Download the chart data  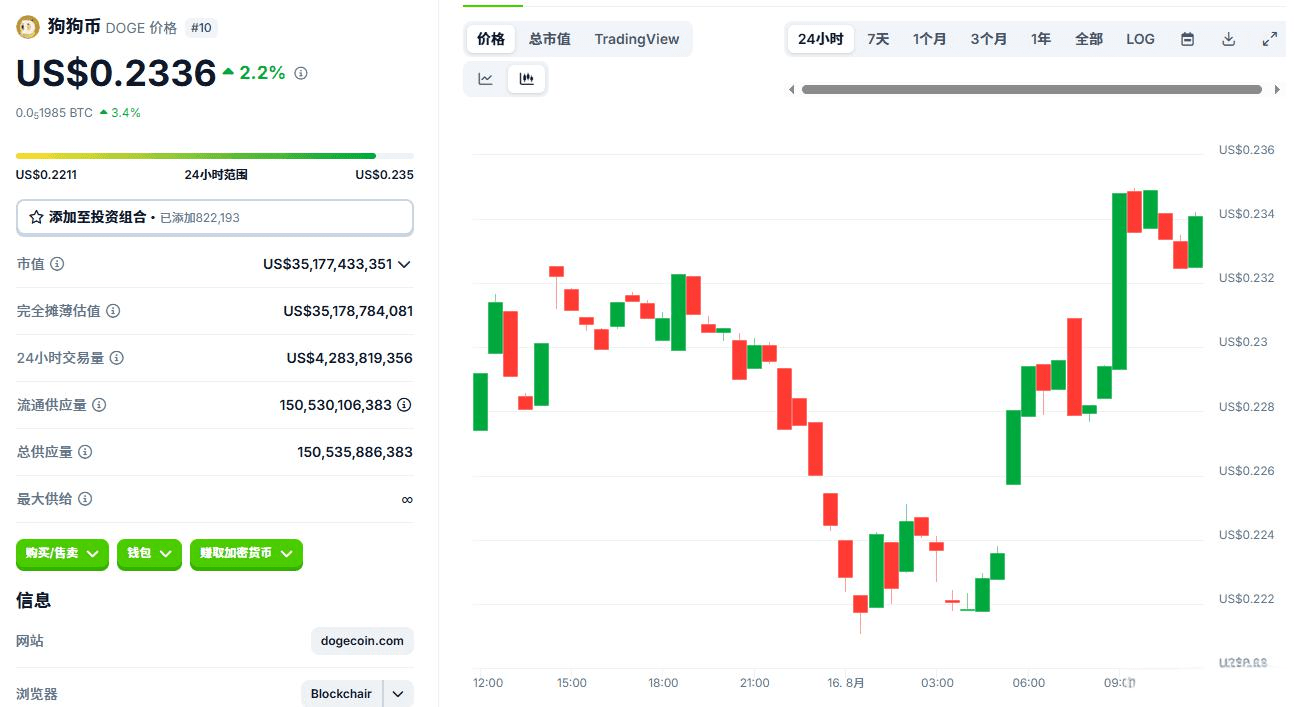pos(1229,39)
